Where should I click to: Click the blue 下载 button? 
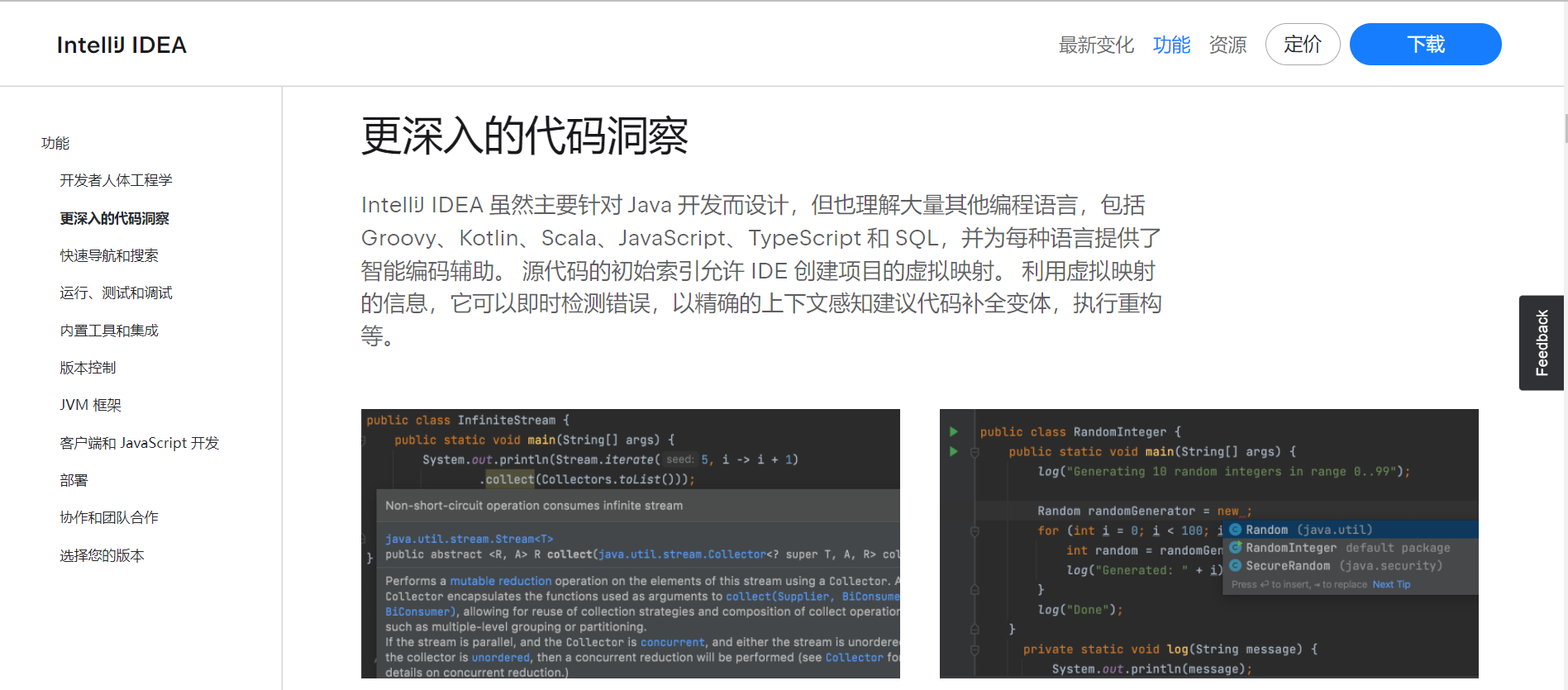1425,45
